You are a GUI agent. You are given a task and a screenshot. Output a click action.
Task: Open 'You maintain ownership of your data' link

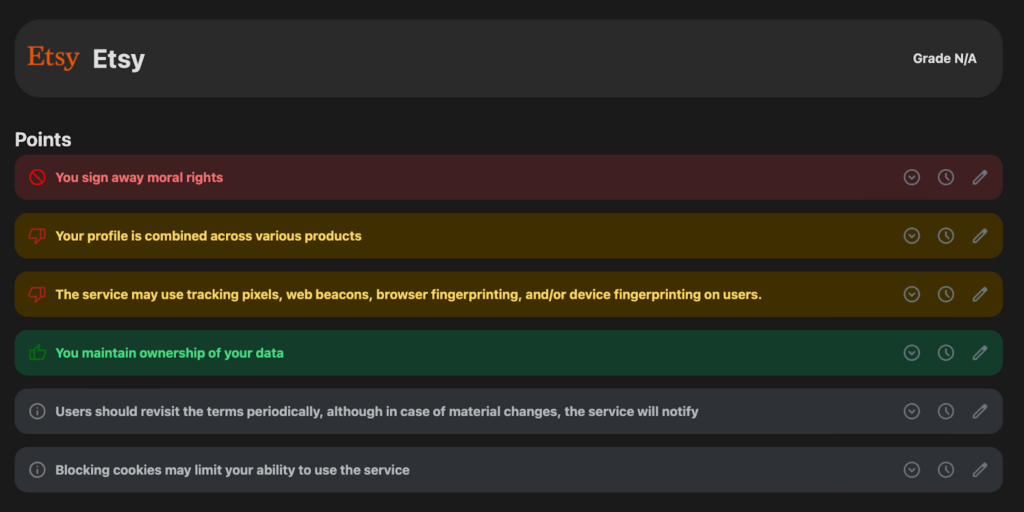point(169,353)
